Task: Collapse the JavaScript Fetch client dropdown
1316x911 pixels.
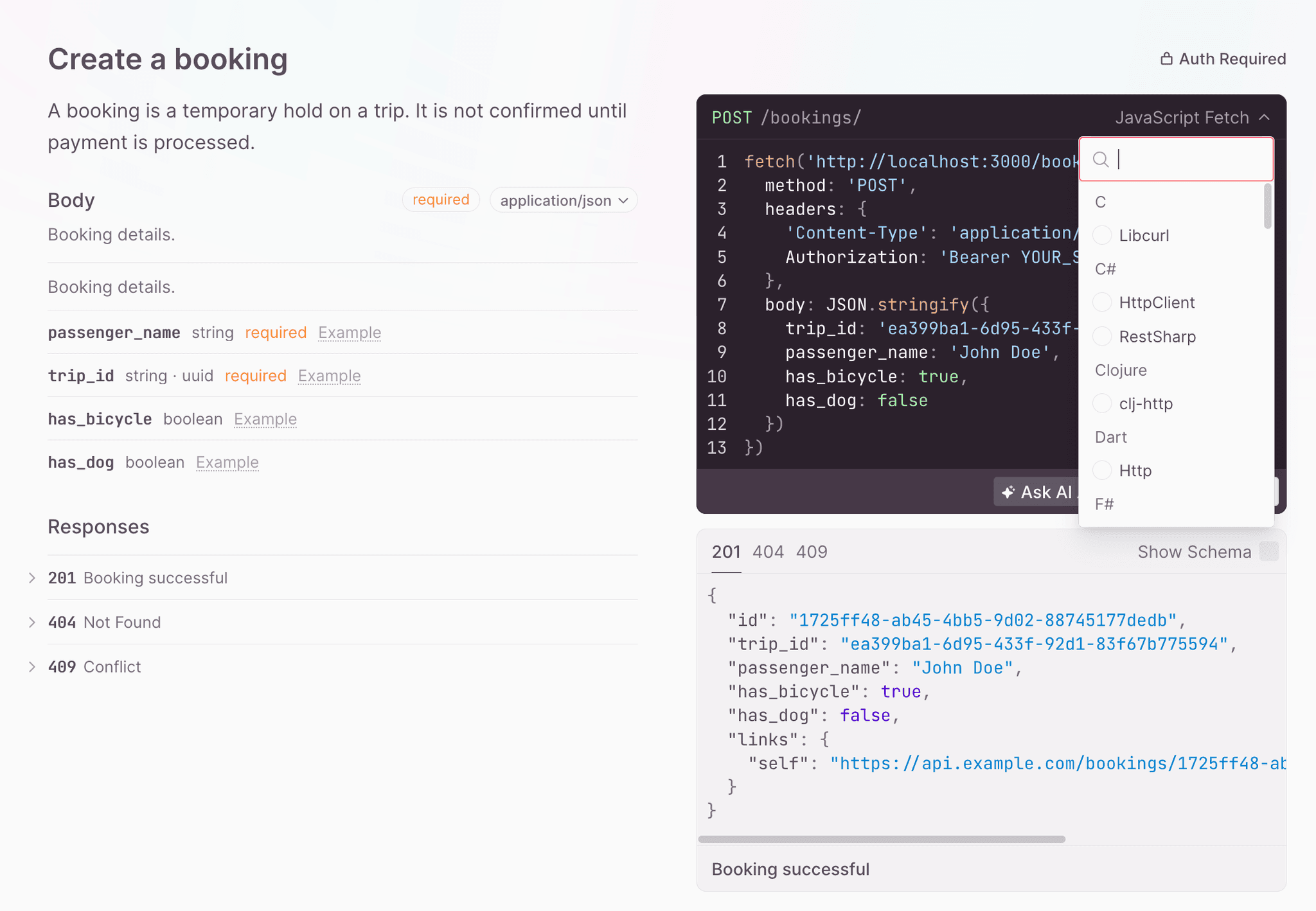Action: click(x=1193, y=118)
